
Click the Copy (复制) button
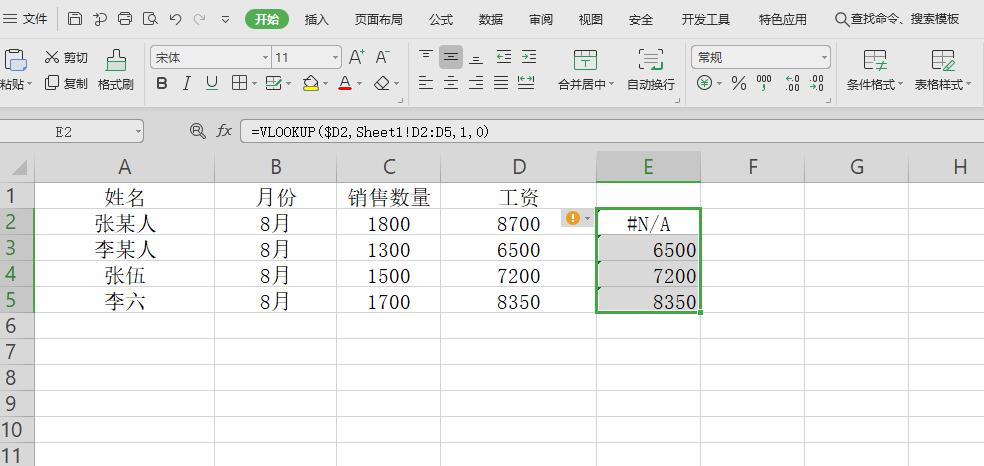coord(67,83)
